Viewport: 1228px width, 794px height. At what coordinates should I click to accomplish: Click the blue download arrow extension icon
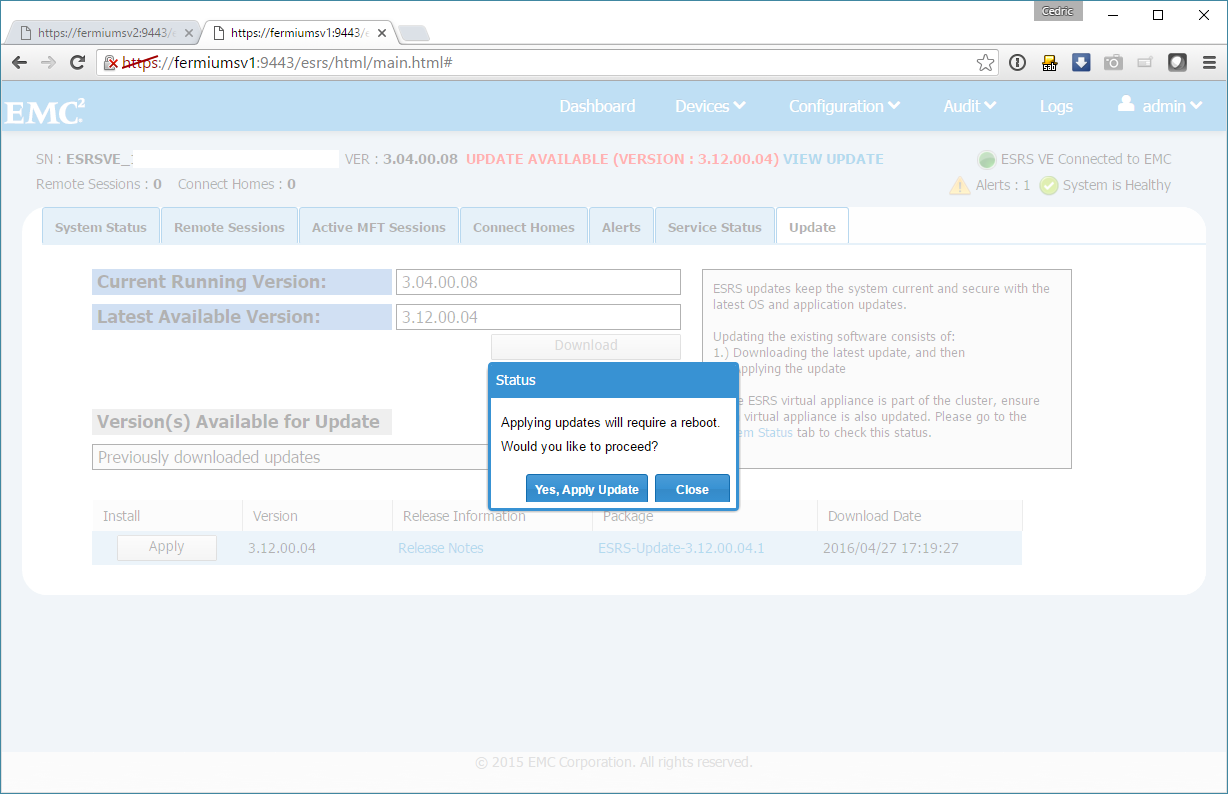(x=1081, y=63)
